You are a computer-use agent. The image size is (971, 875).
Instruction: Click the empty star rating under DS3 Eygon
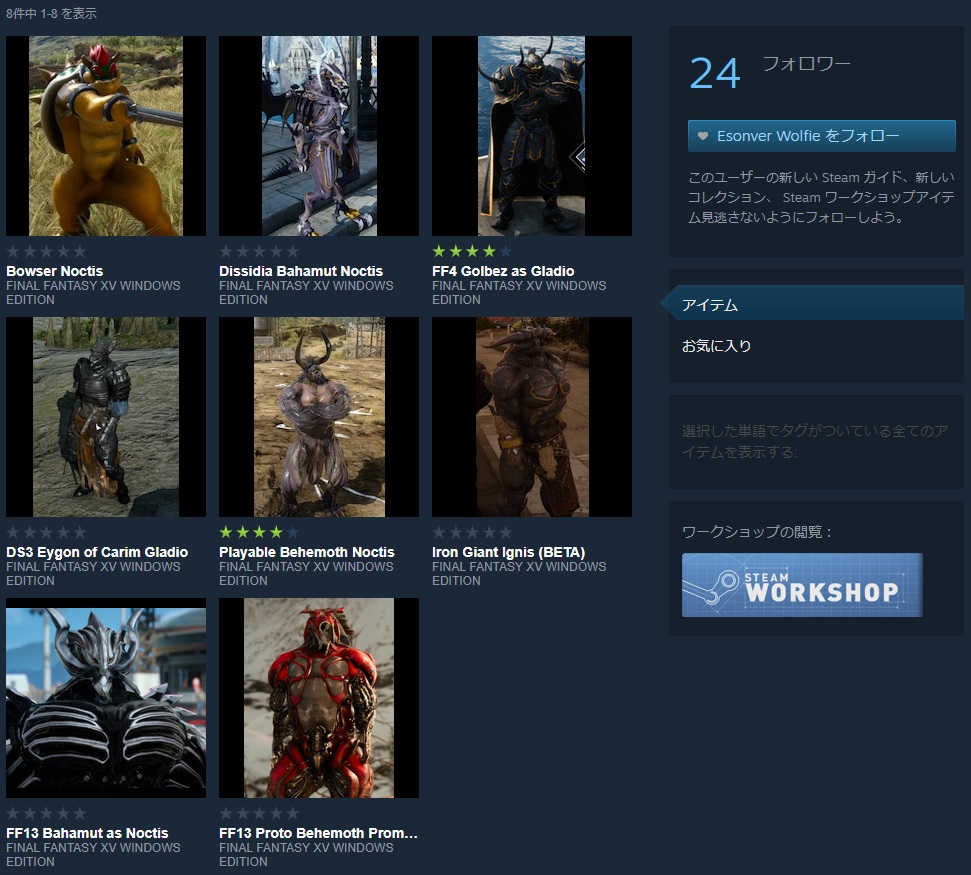46,533
